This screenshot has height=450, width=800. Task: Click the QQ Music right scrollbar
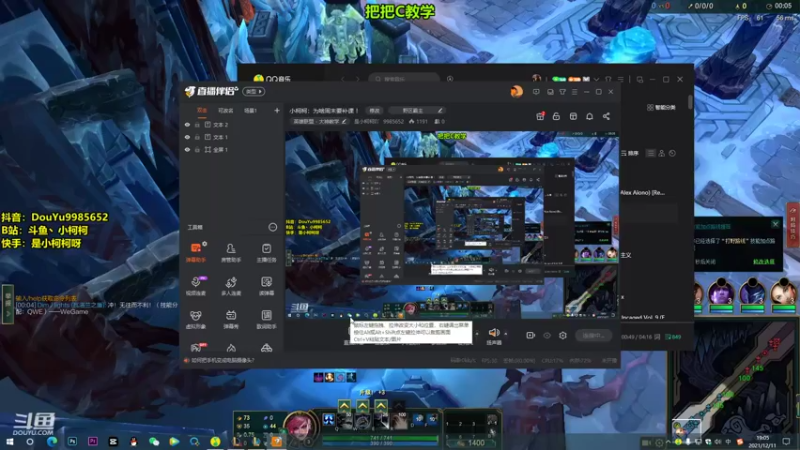[x=690, y=102]
